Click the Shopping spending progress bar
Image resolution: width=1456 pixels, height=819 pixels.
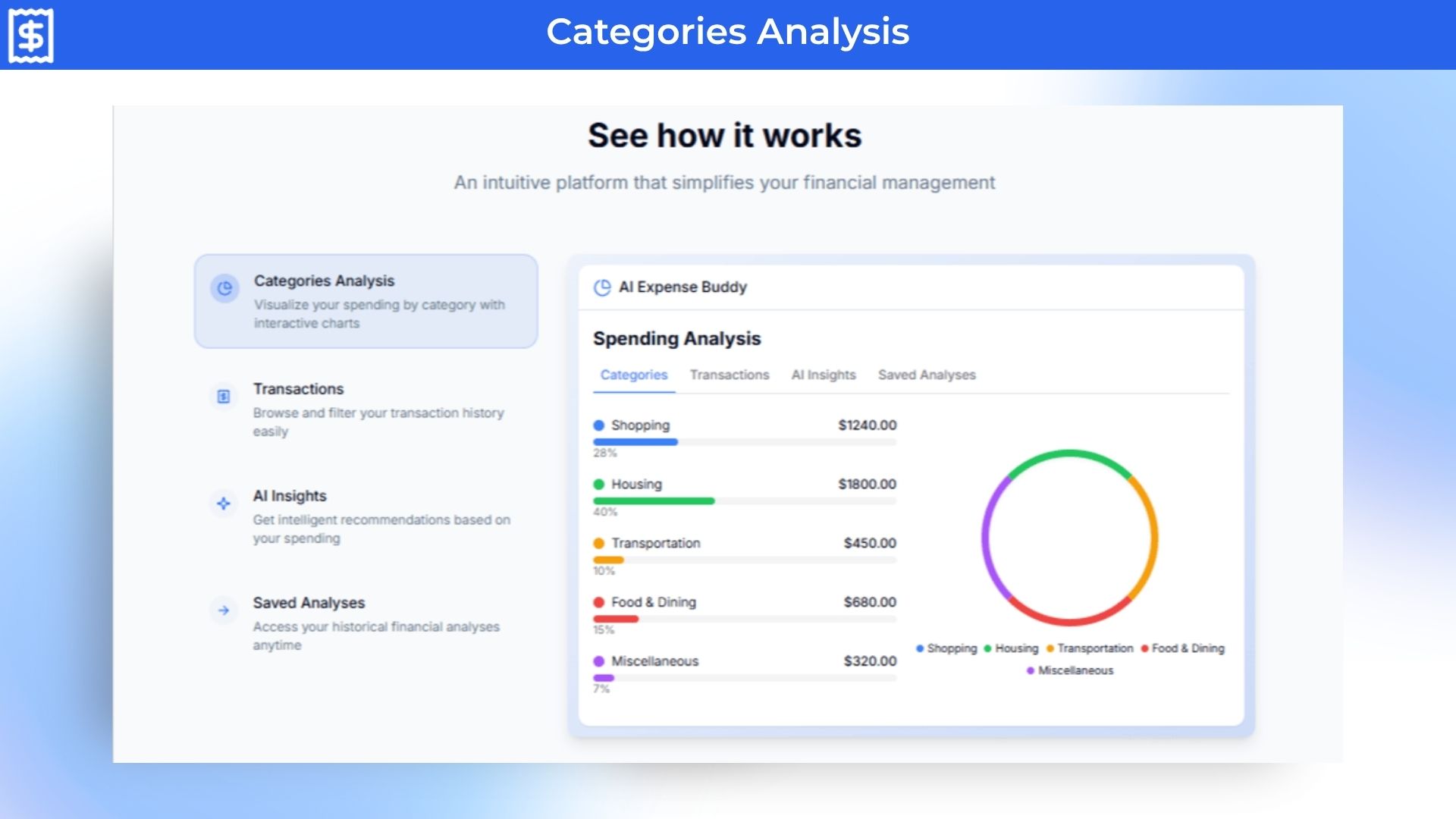635,442
